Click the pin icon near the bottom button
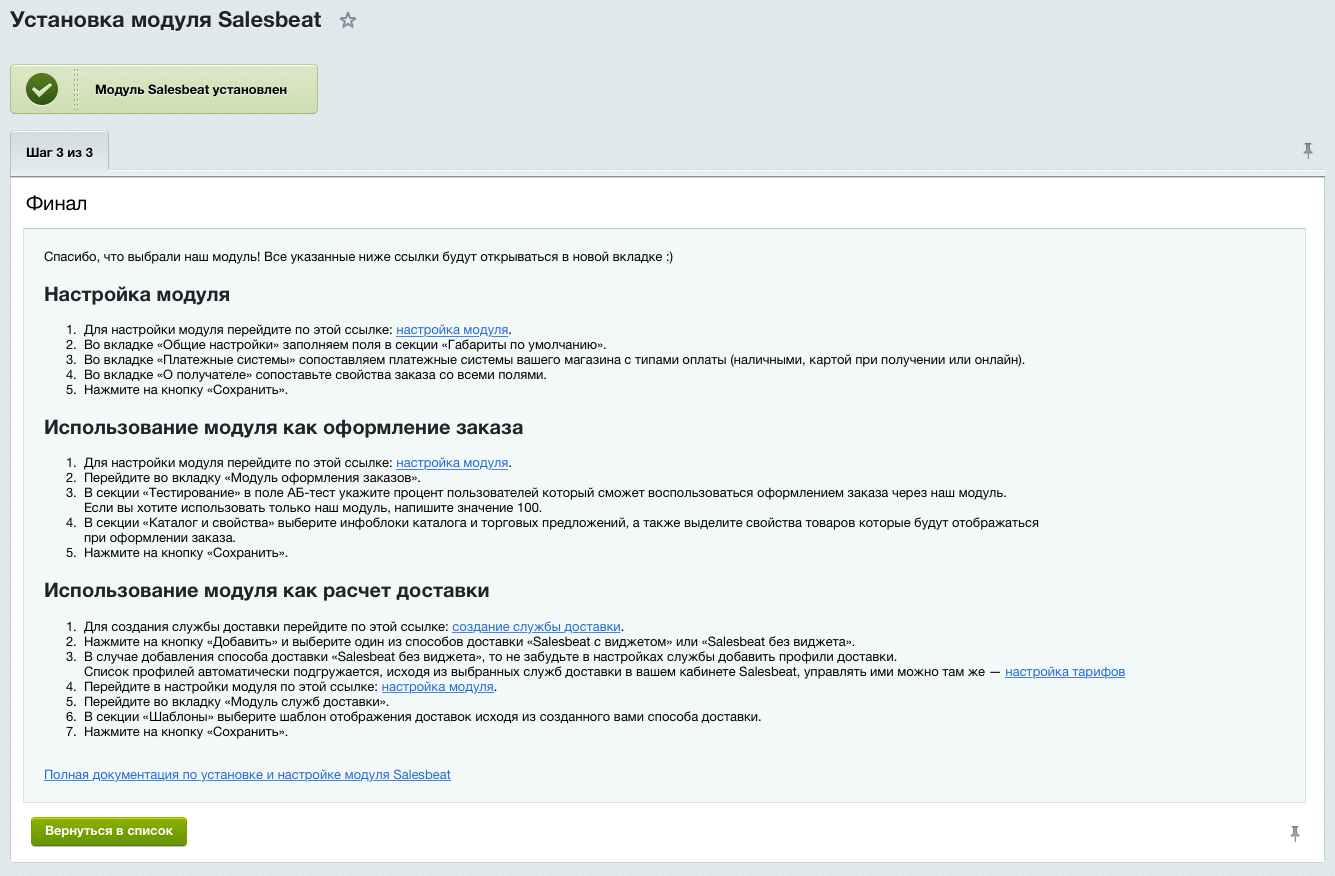 pyautogui.click(x=1296, y=833)
